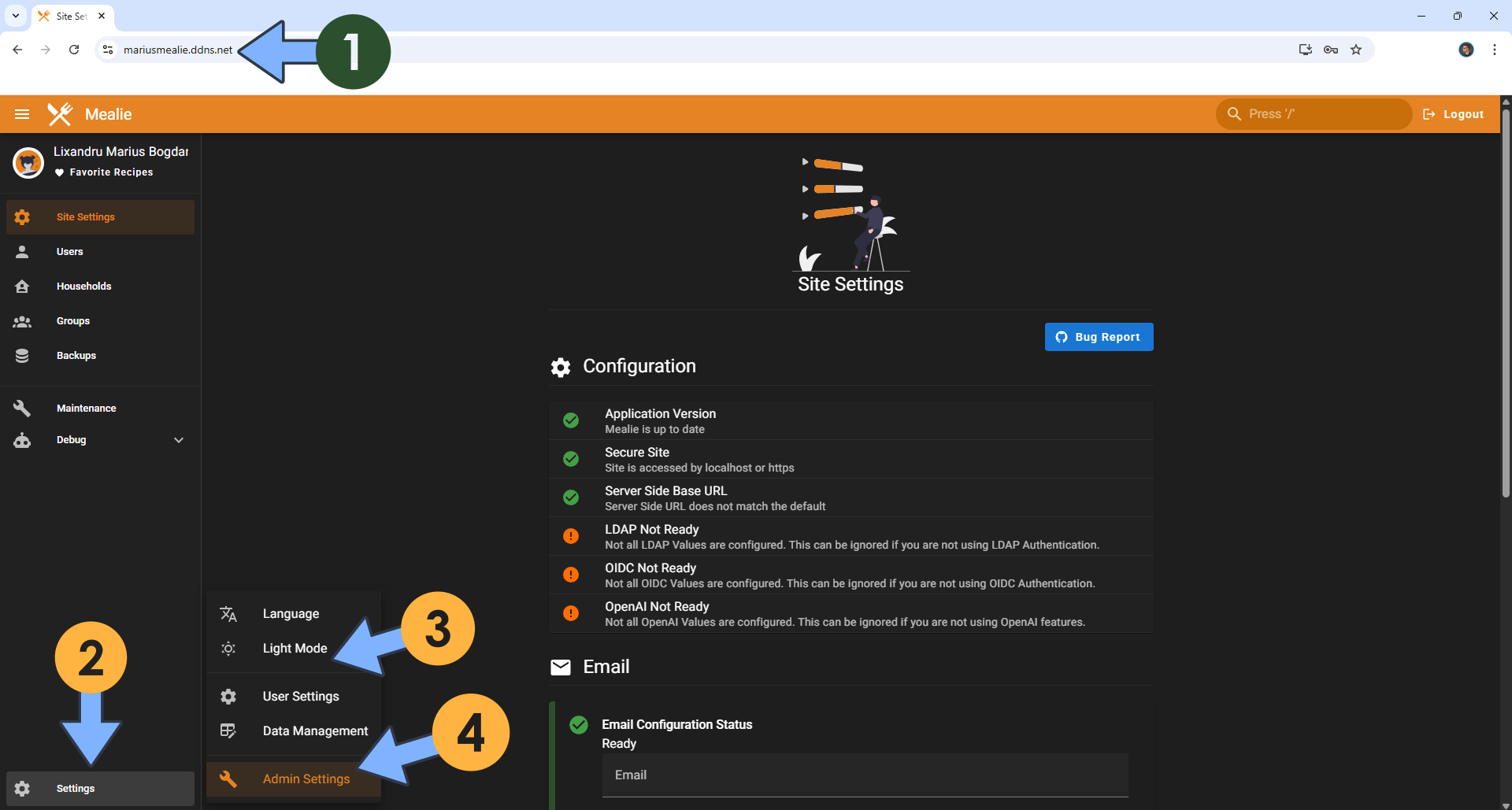Open the Backups page
Screen dimensions: 1512x810
tap(76, 356)
